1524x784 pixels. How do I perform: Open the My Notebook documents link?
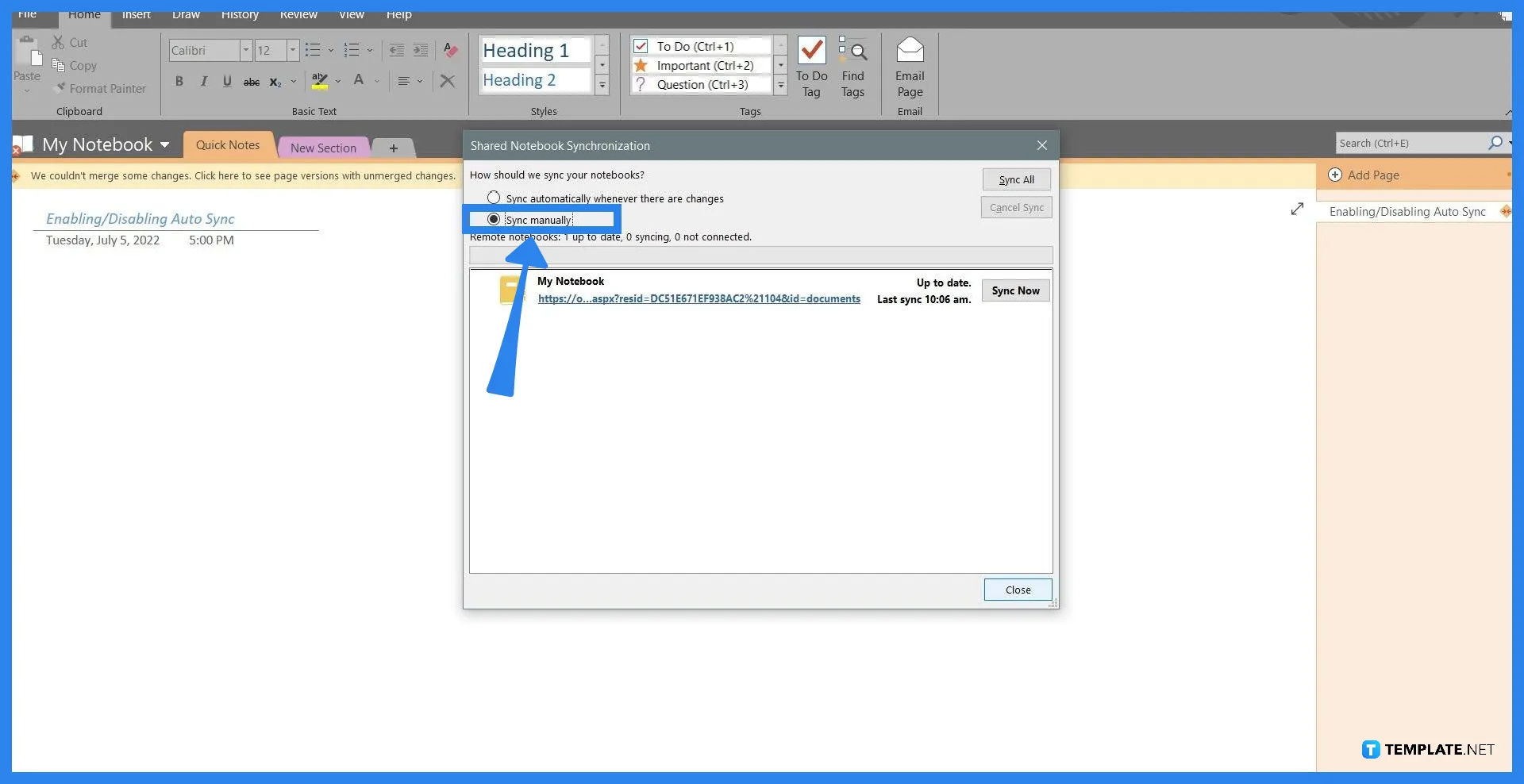[698, 299]
